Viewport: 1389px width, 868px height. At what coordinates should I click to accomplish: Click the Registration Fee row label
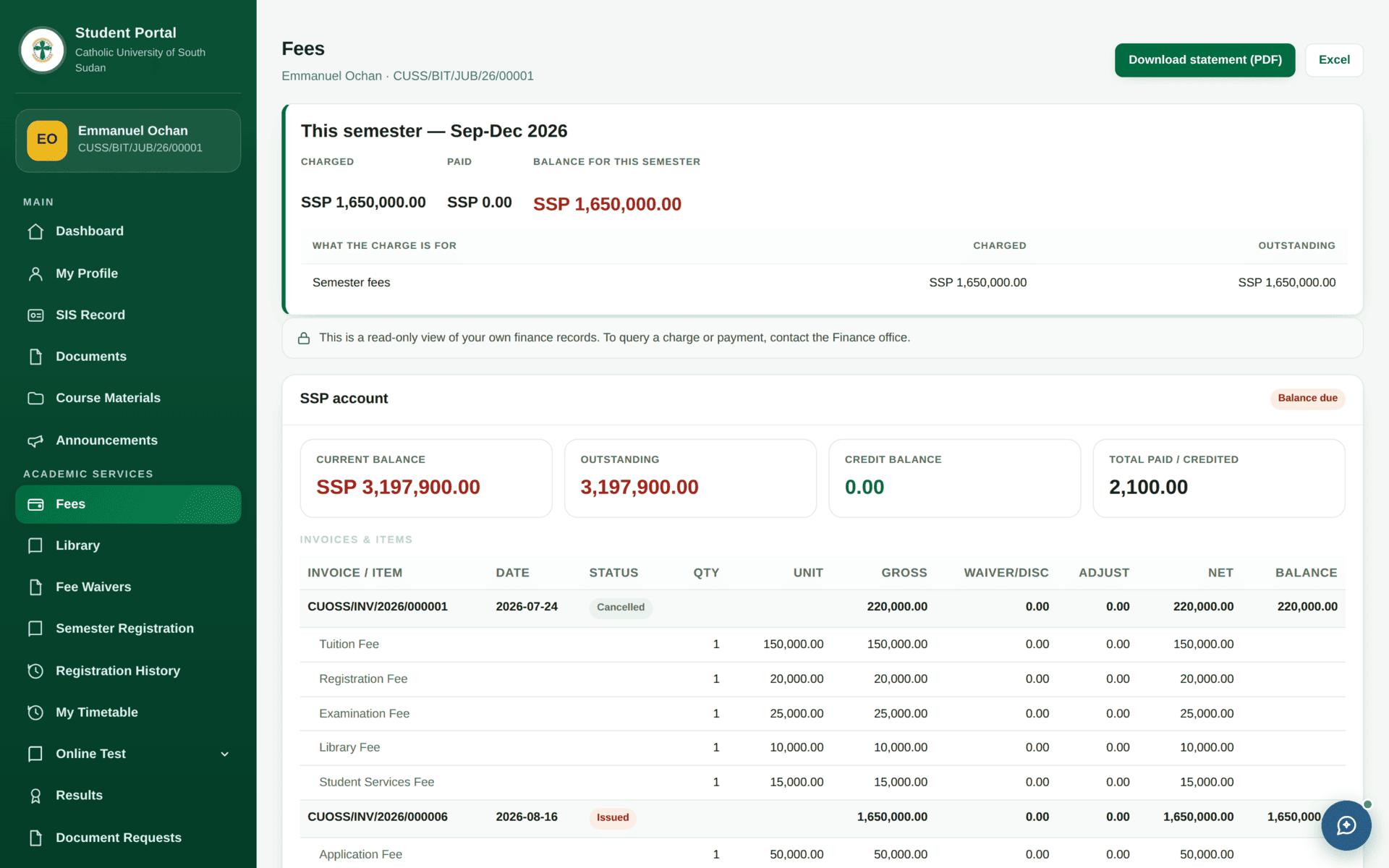pyautogui.click(x=363, y=678)
